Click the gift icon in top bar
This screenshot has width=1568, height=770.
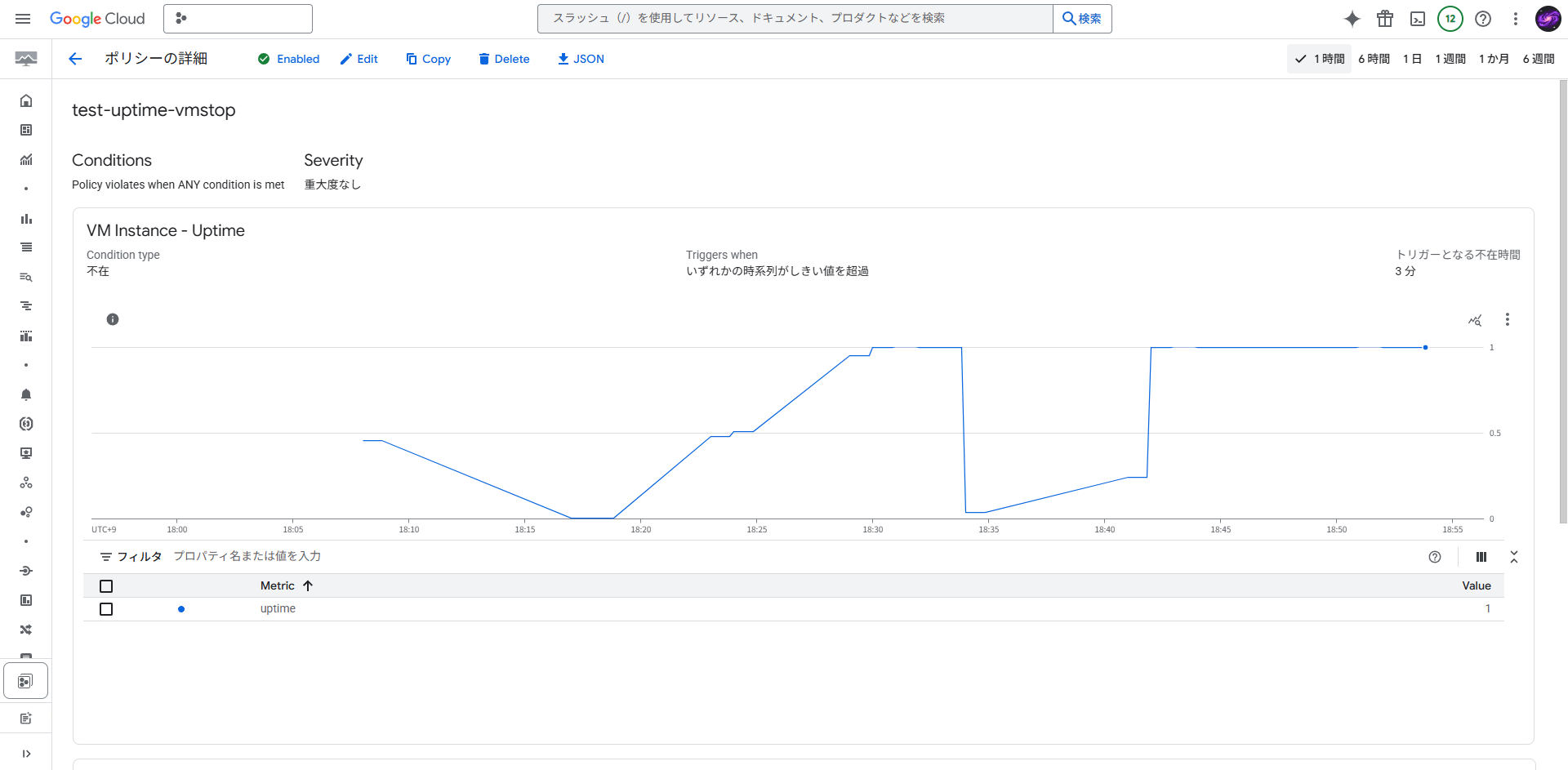pyautogui.click(x=1385, y=19)
